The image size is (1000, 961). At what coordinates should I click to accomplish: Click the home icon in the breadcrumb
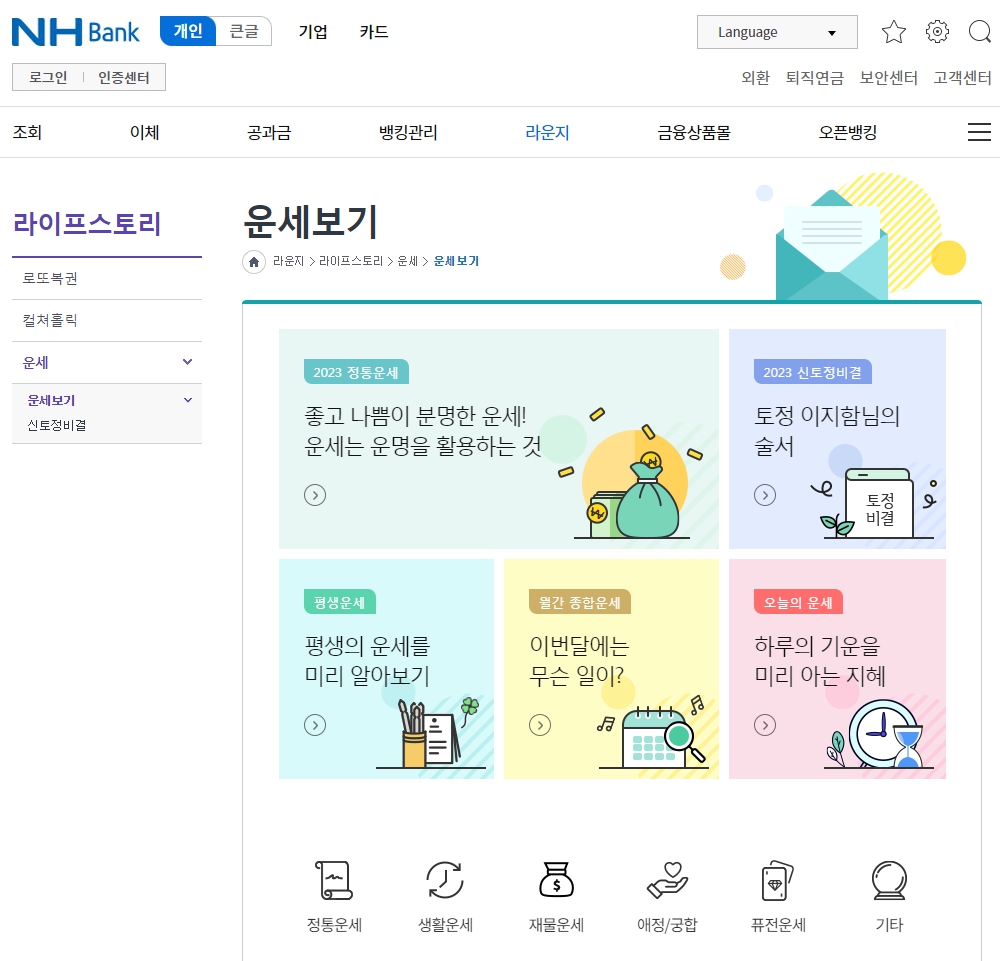(x=253, y=261)
